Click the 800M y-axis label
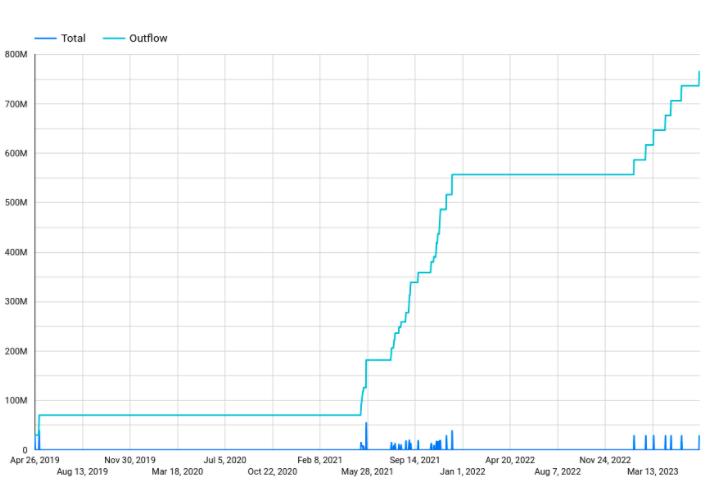 click(x=16, y=54)
